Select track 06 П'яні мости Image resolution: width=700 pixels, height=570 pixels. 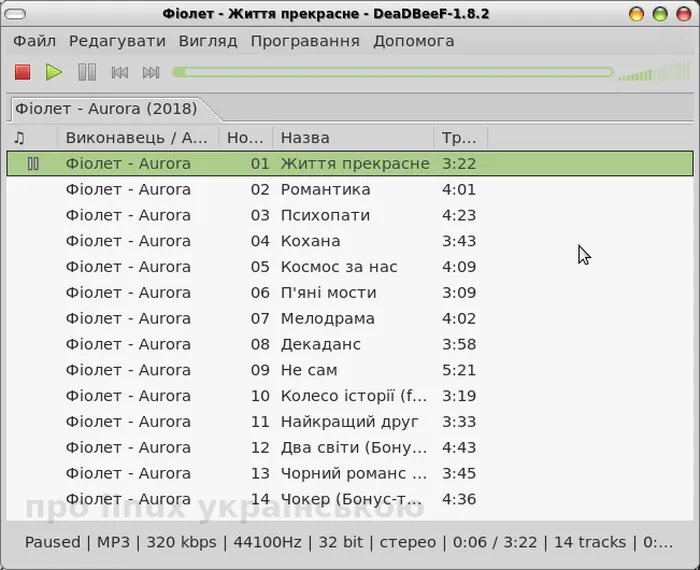(x=350, y=293)
